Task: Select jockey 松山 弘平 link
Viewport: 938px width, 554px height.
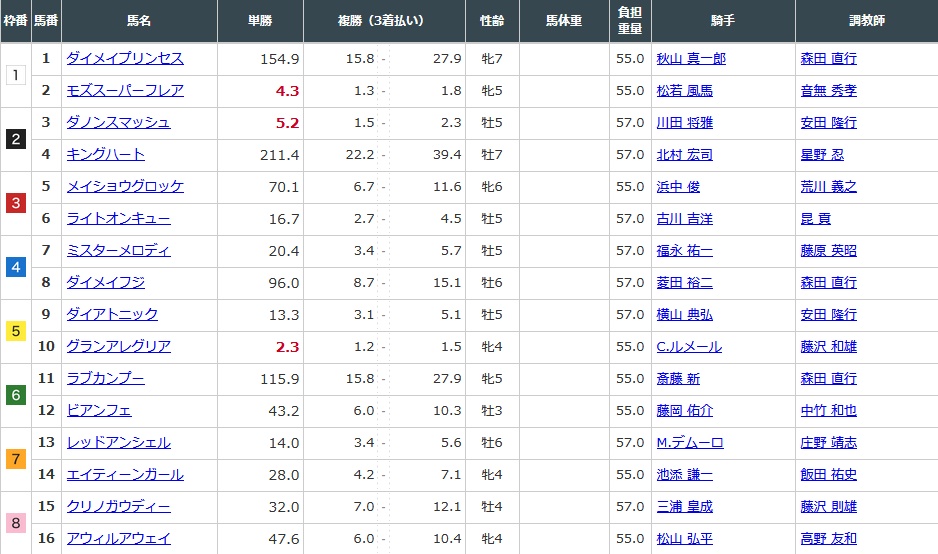Action: 684,539
